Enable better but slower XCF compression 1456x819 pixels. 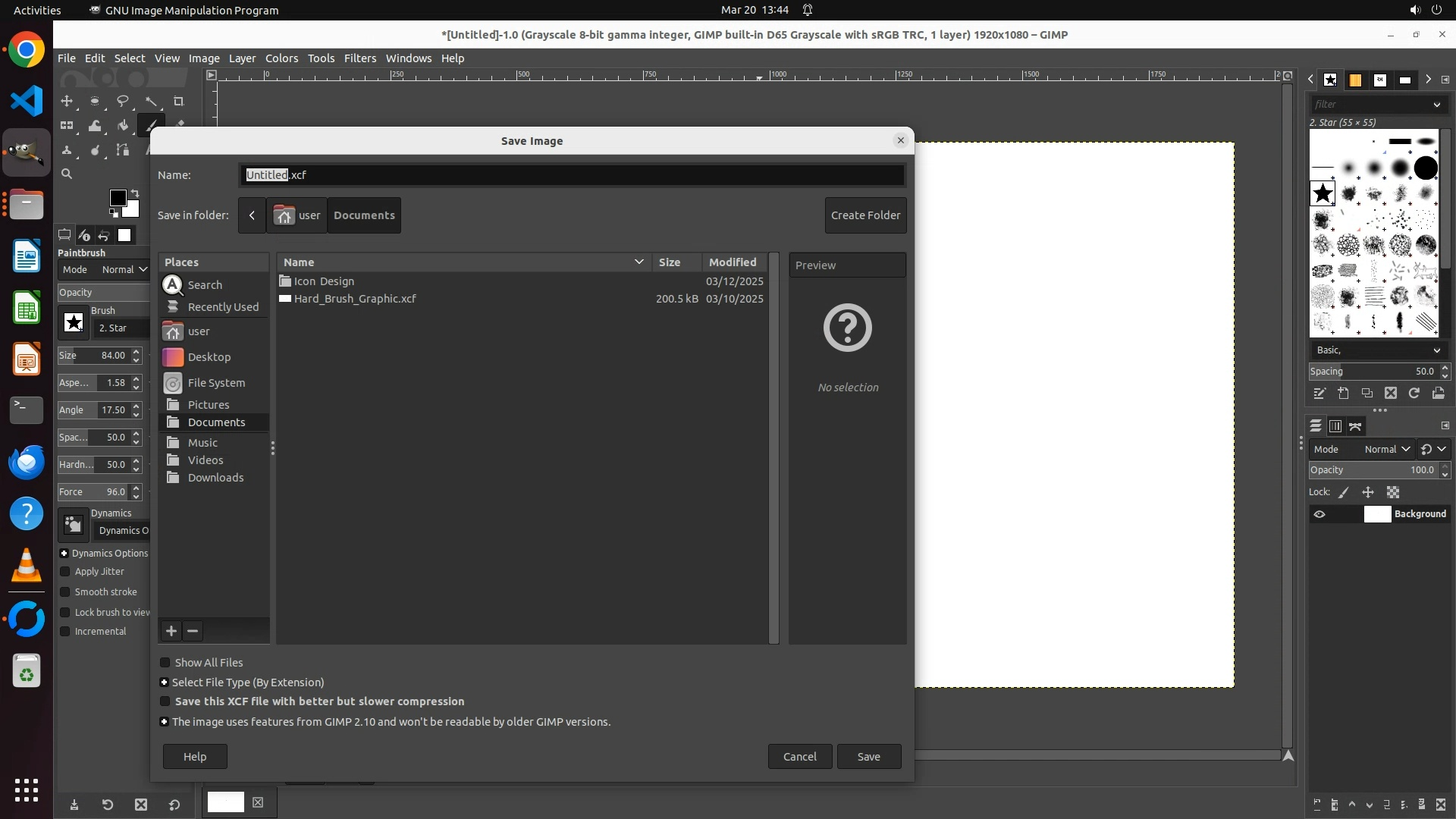165,701
